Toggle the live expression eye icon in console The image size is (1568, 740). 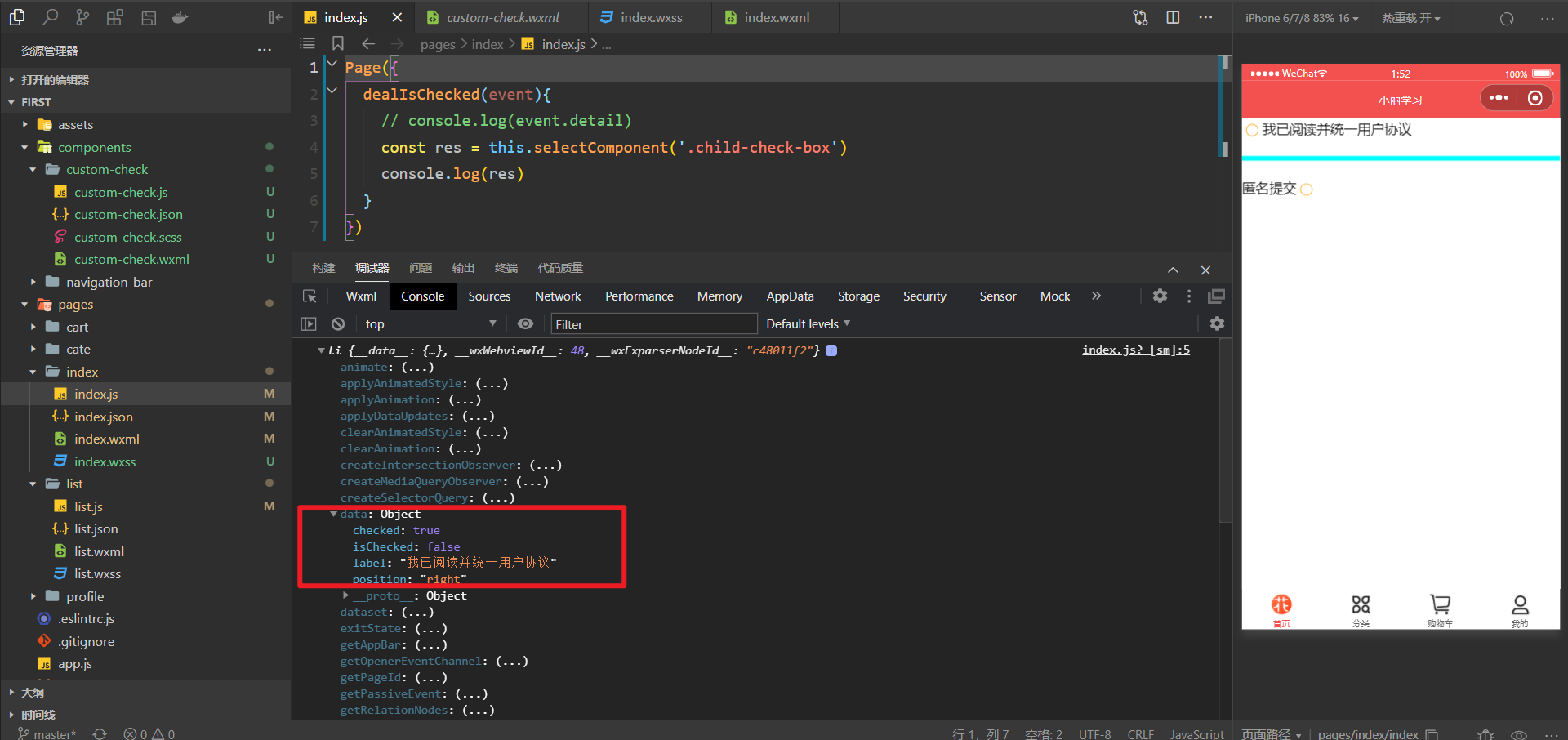pos(525,323)
